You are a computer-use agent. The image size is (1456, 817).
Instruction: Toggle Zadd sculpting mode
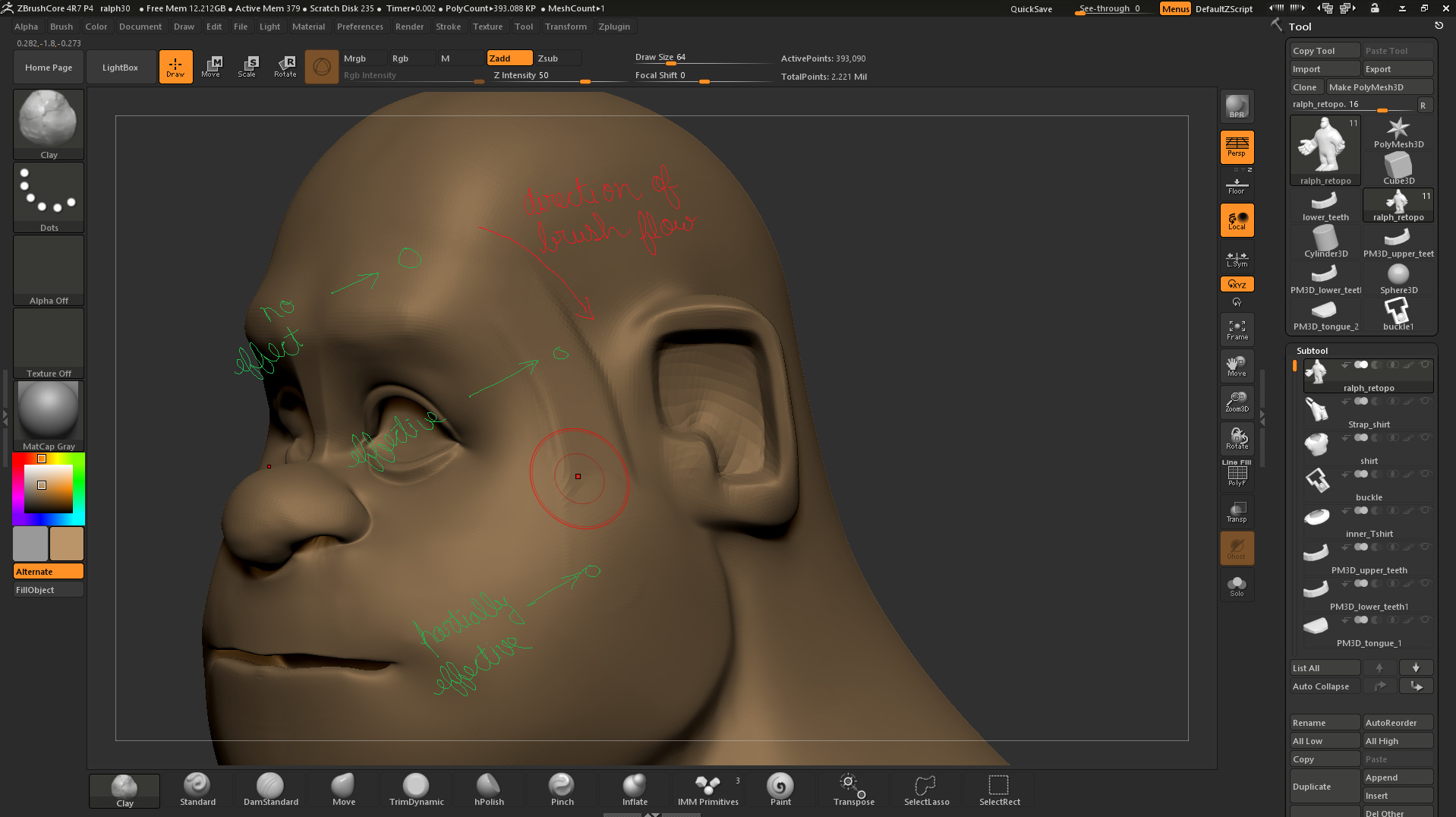click(508, 58)
